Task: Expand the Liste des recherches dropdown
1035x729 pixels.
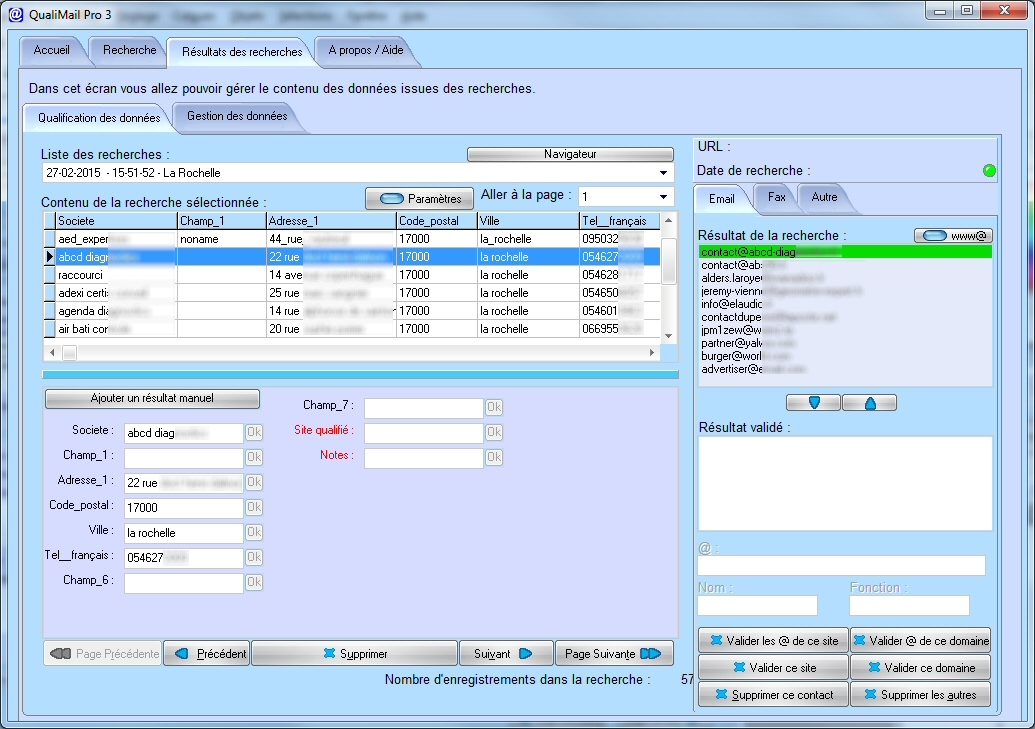Action: (663, 173)
